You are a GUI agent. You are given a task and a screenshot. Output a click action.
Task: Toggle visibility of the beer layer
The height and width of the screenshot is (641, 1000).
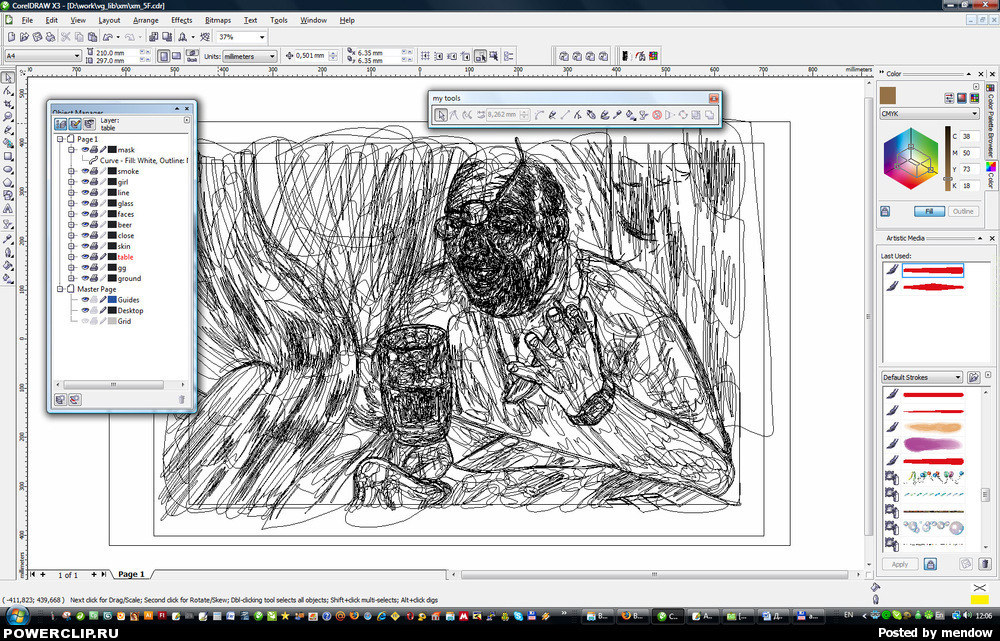tap(85, 225)
